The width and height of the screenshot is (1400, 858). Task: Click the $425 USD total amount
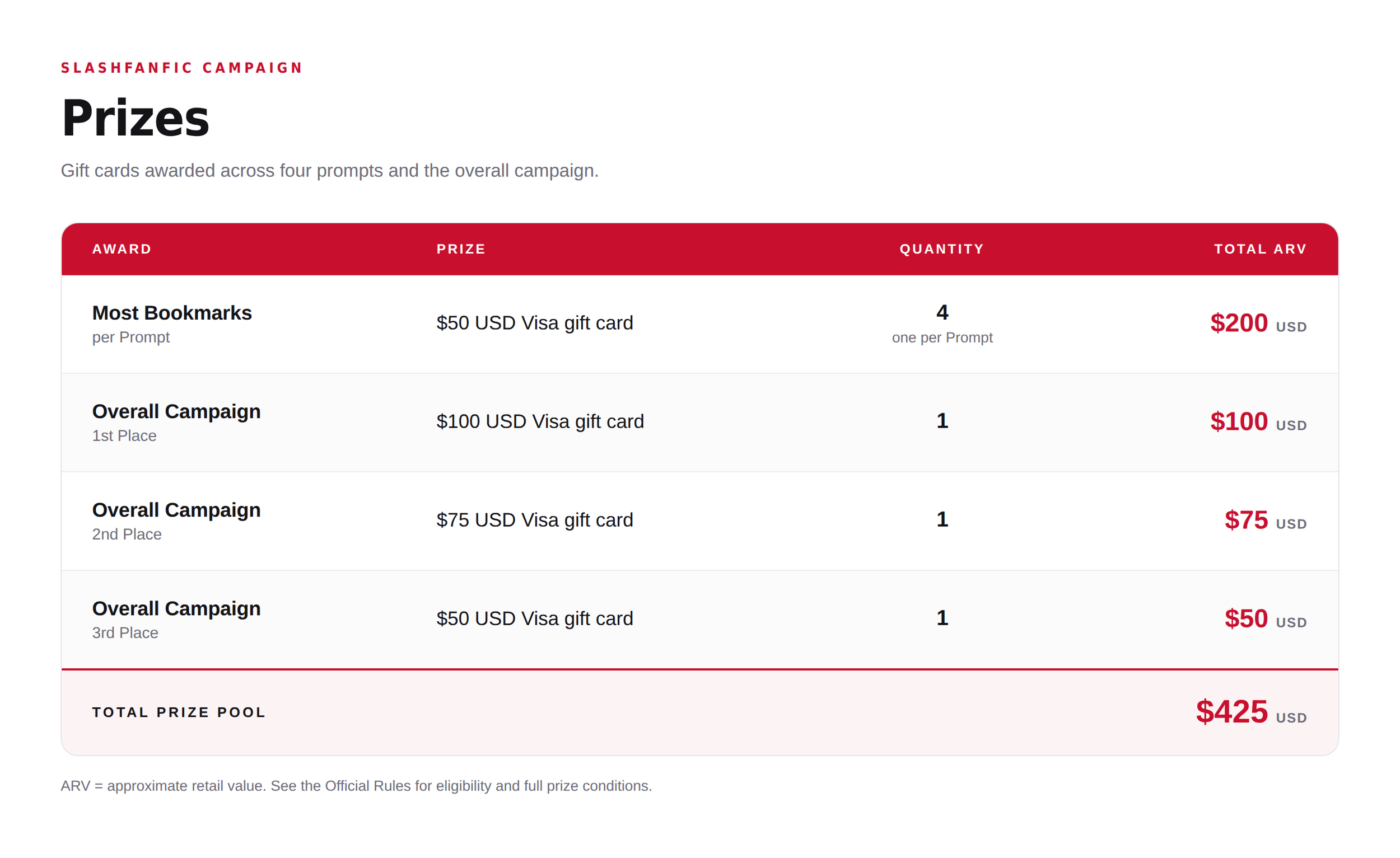[x=1251, y=712]
